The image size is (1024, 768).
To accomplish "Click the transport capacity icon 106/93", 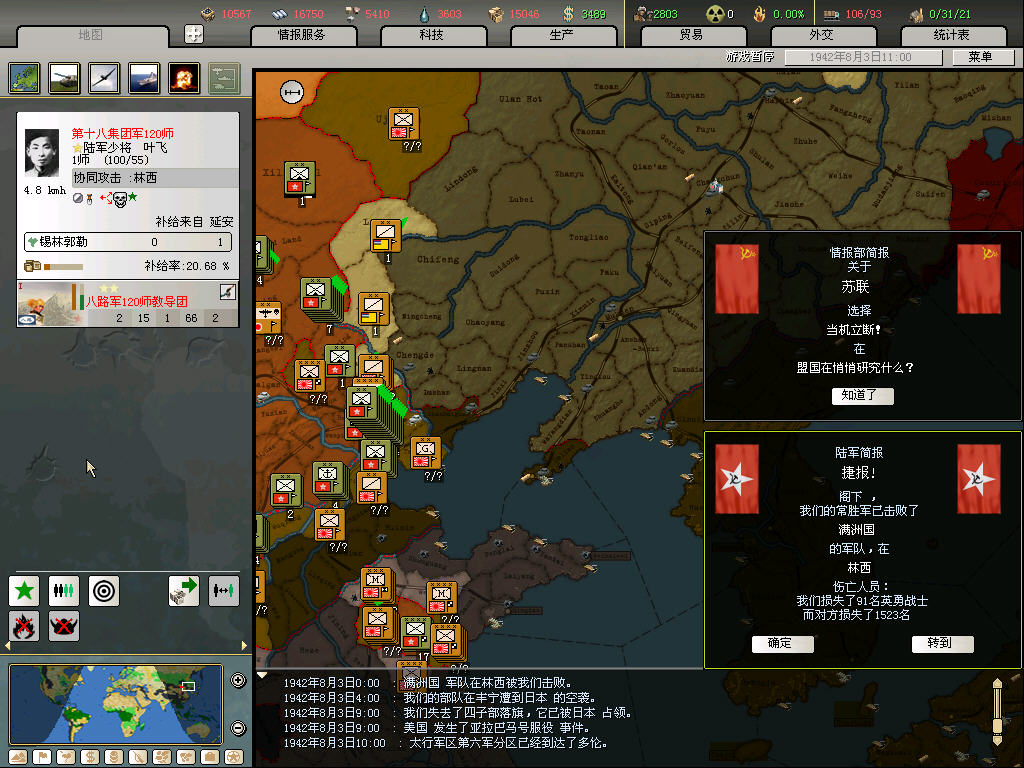I will (831, 14).
